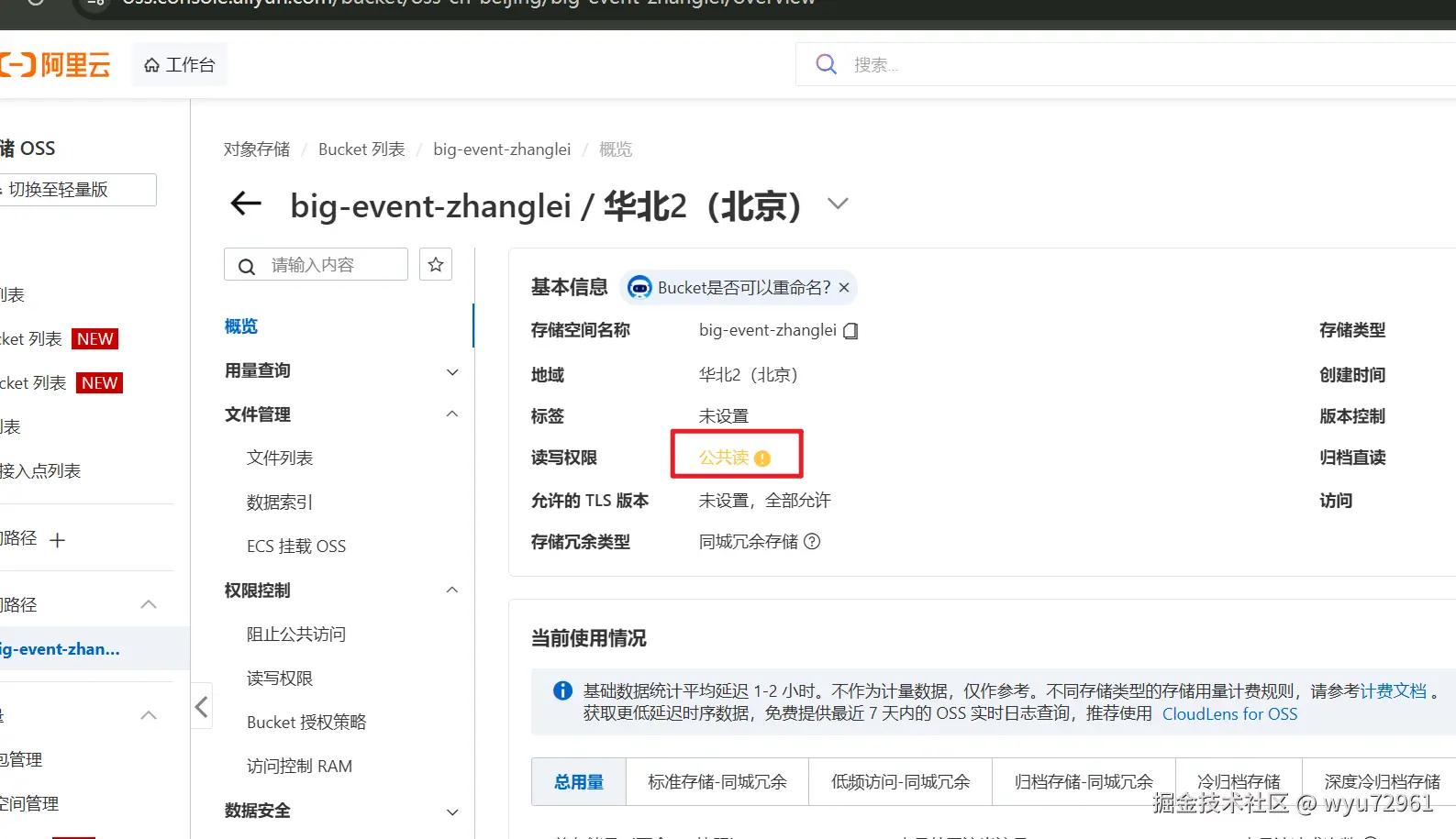The width and height of the screenshot is (1456, 839).
Task: Click the 请输入内容 menu search field
Action: click(x=316, y=265)
